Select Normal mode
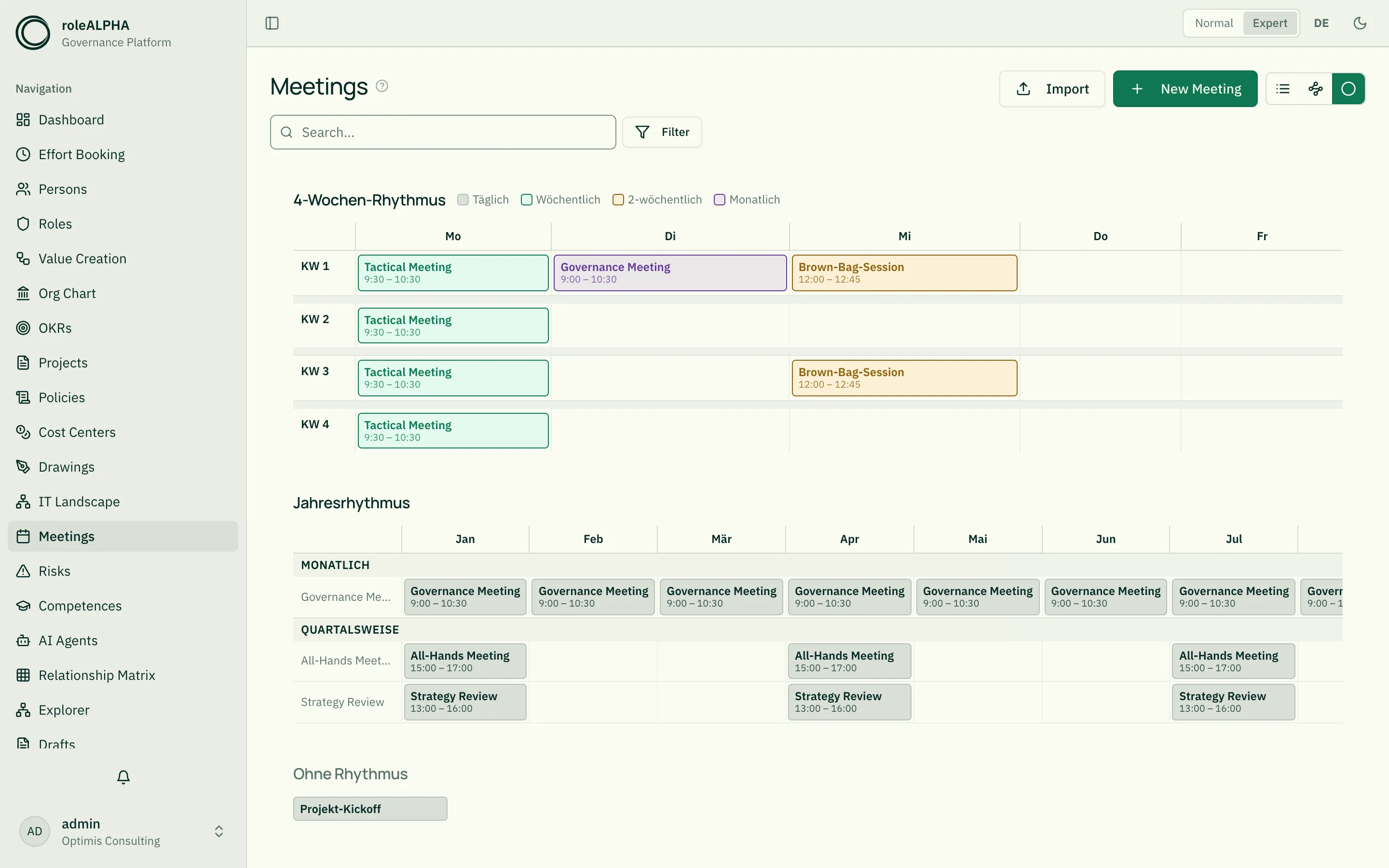Image resolution: width=1389 pixels, height=868 pixels. point(1213,23)
